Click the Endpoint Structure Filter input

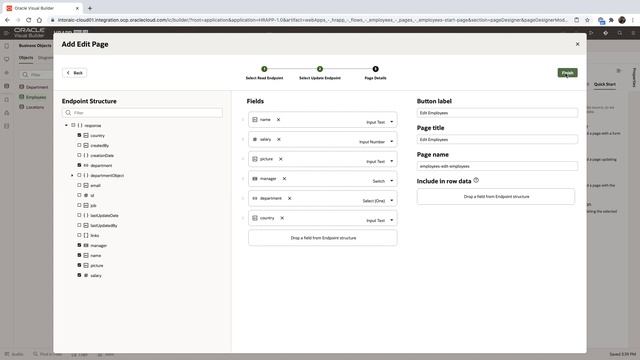pos(142,113)
